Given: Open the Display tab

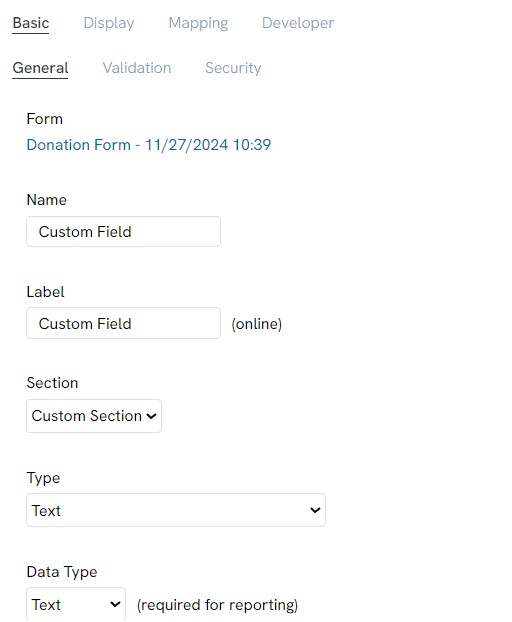Looking at the screenshot, I should click(x=109, y=23).
